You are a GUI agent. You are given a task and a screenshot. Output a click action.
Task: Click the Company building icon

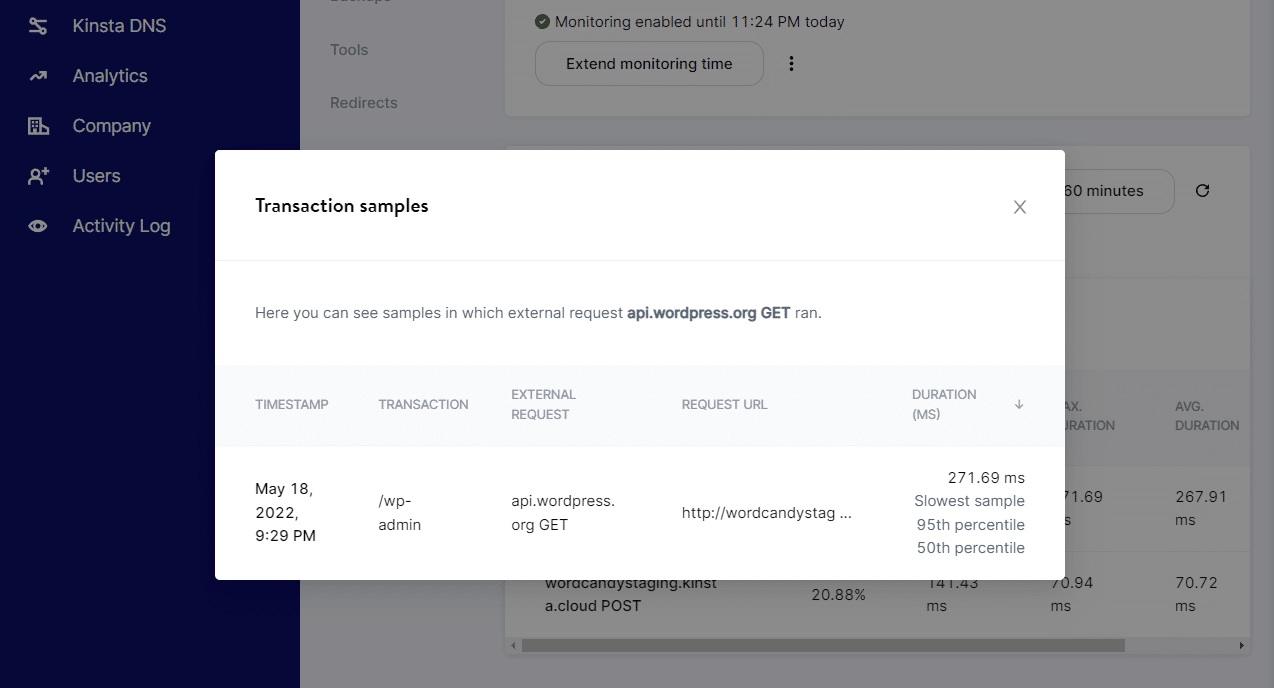tap(38, 125)
